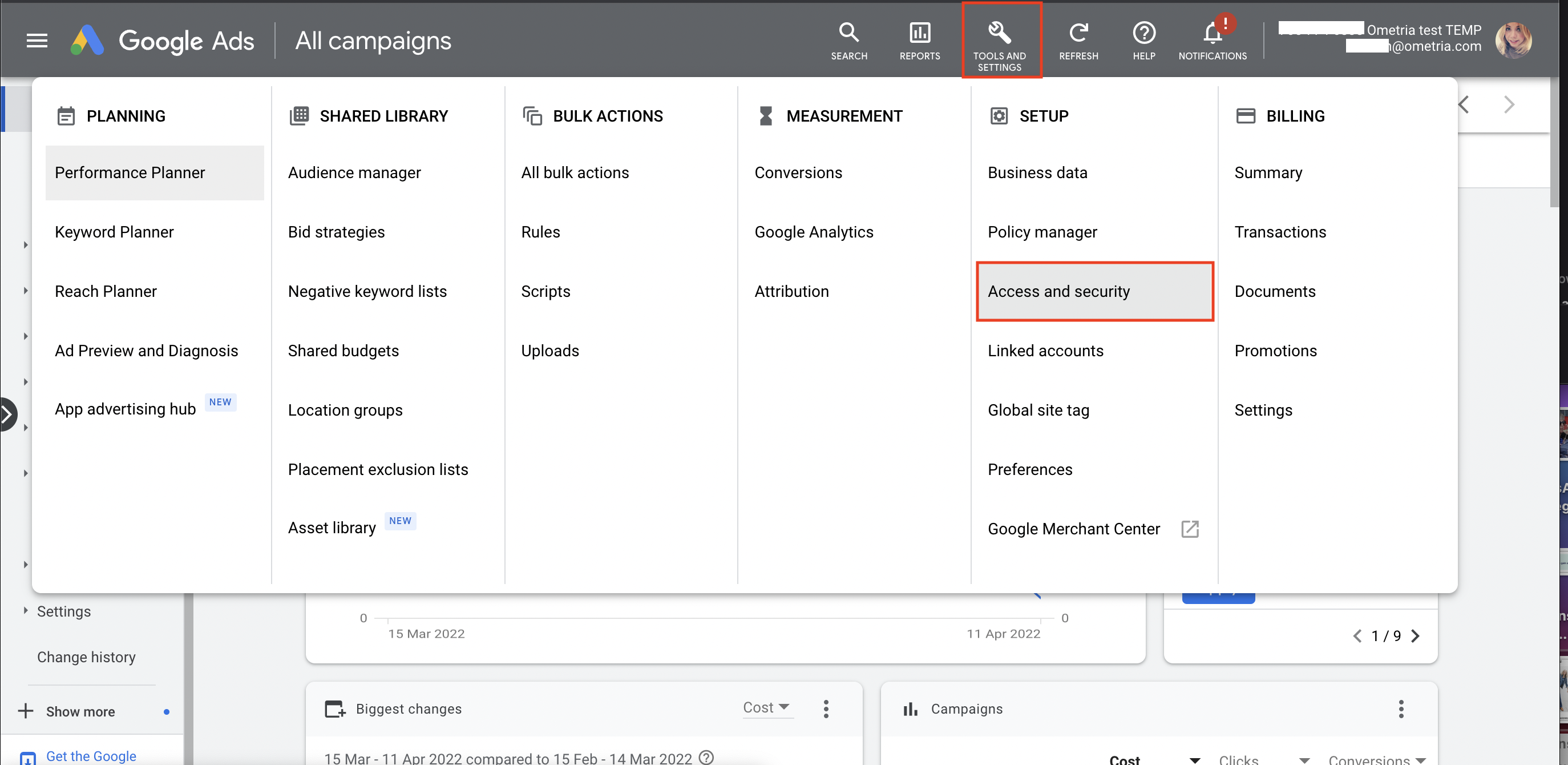Open Bid strategies
Image resolution: width=1568 pixels, height=765 pixels.
click(337, 232)
